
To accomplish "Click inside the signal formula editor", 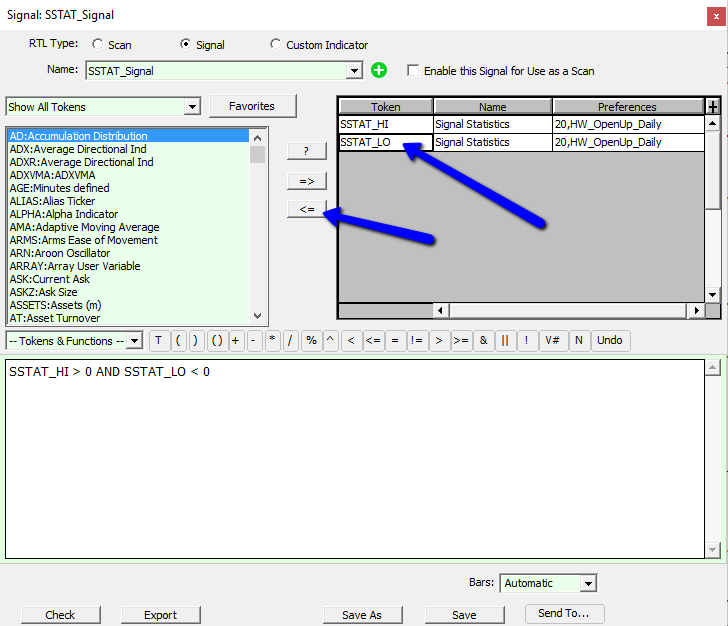I will (355, 459).
